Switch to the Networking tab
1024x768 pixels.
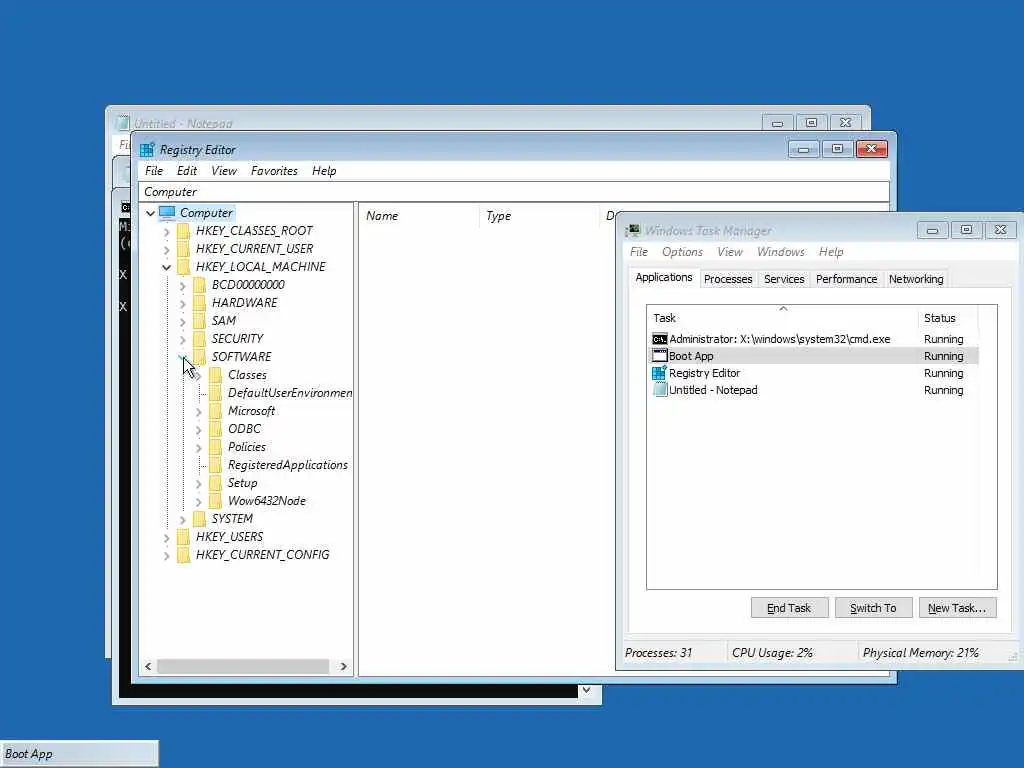[916, 279]
